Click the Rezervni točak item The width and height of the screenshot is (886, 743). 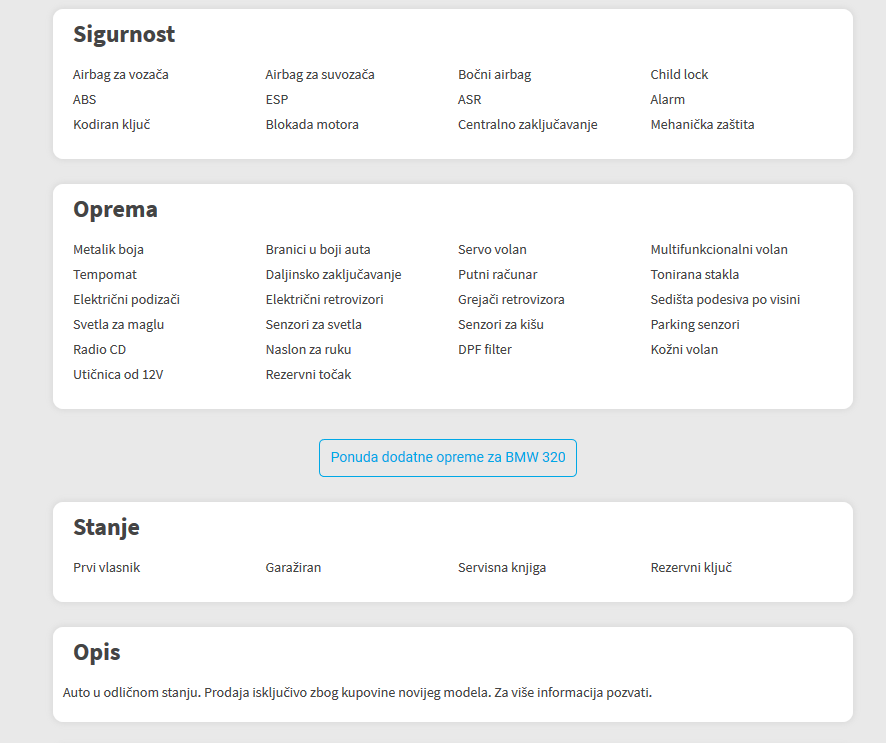(308, 374)
